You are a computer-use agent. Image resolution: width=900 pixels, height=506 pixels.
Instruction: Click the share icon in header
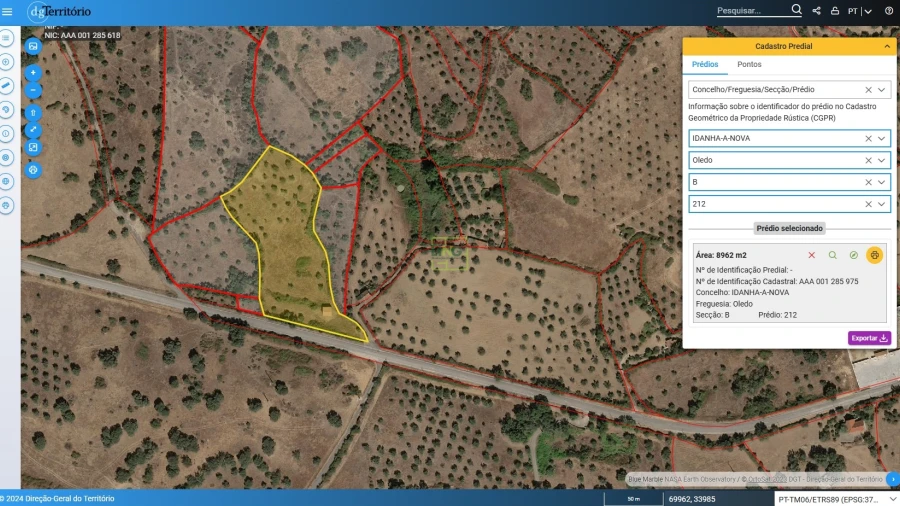[x=816, y=11]
